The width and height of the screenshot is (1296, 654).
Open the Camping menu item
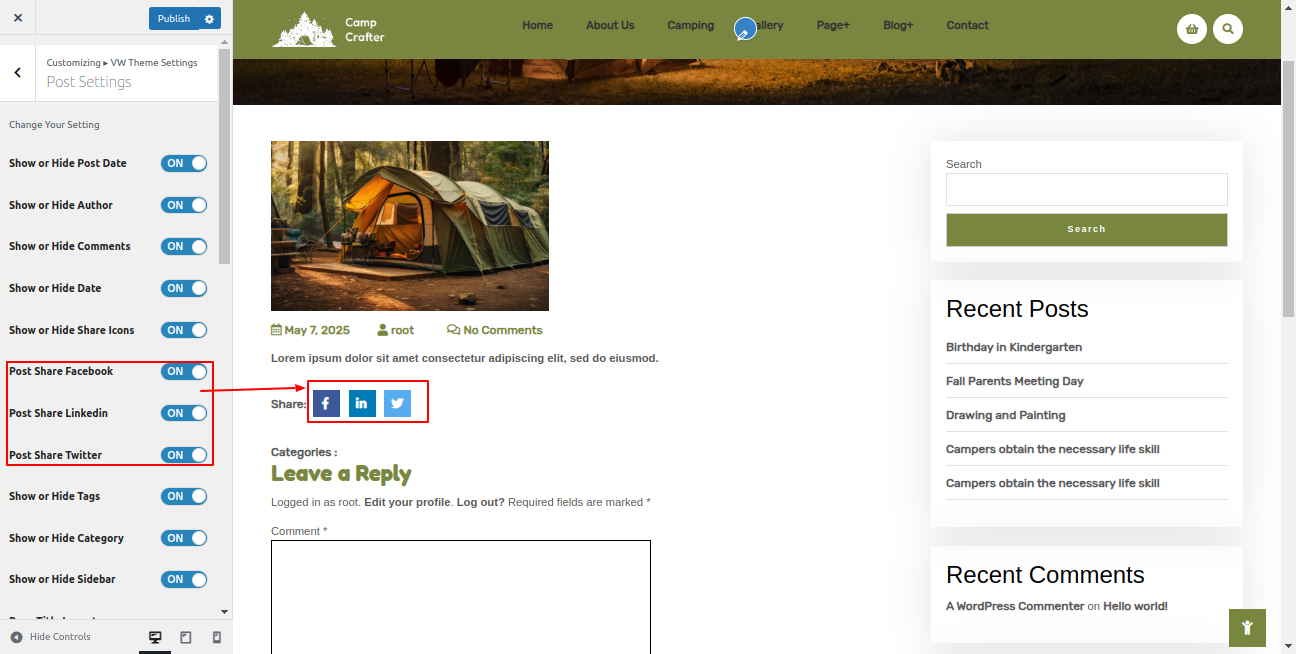click(691, 25)
